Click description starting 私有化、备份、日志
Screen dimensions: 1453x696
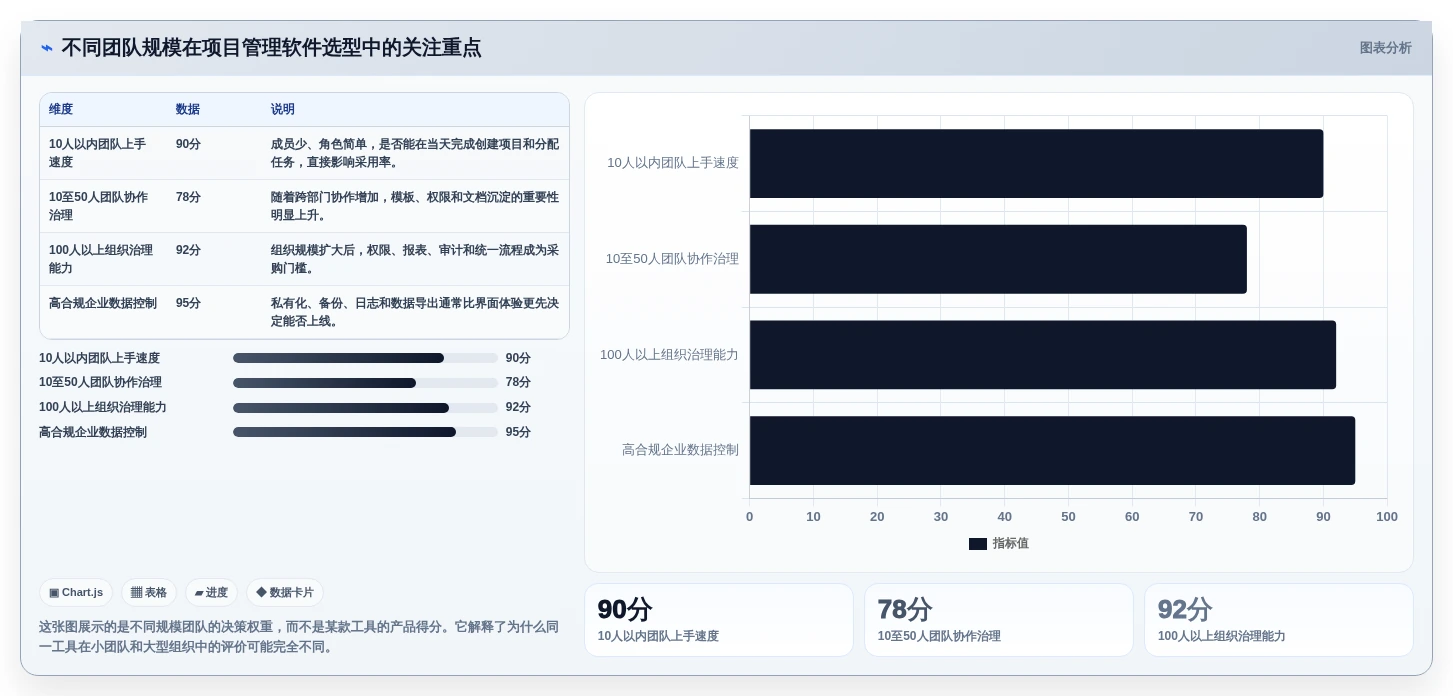tap(415, 312)
